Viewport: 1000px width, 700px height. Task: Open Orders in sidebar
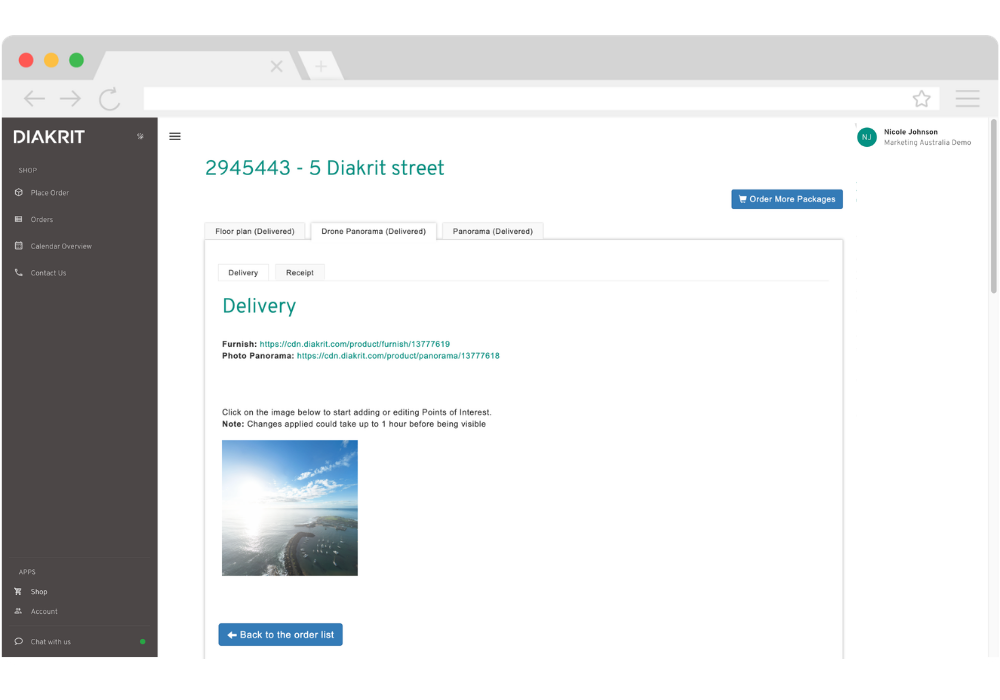click(41, 219)
